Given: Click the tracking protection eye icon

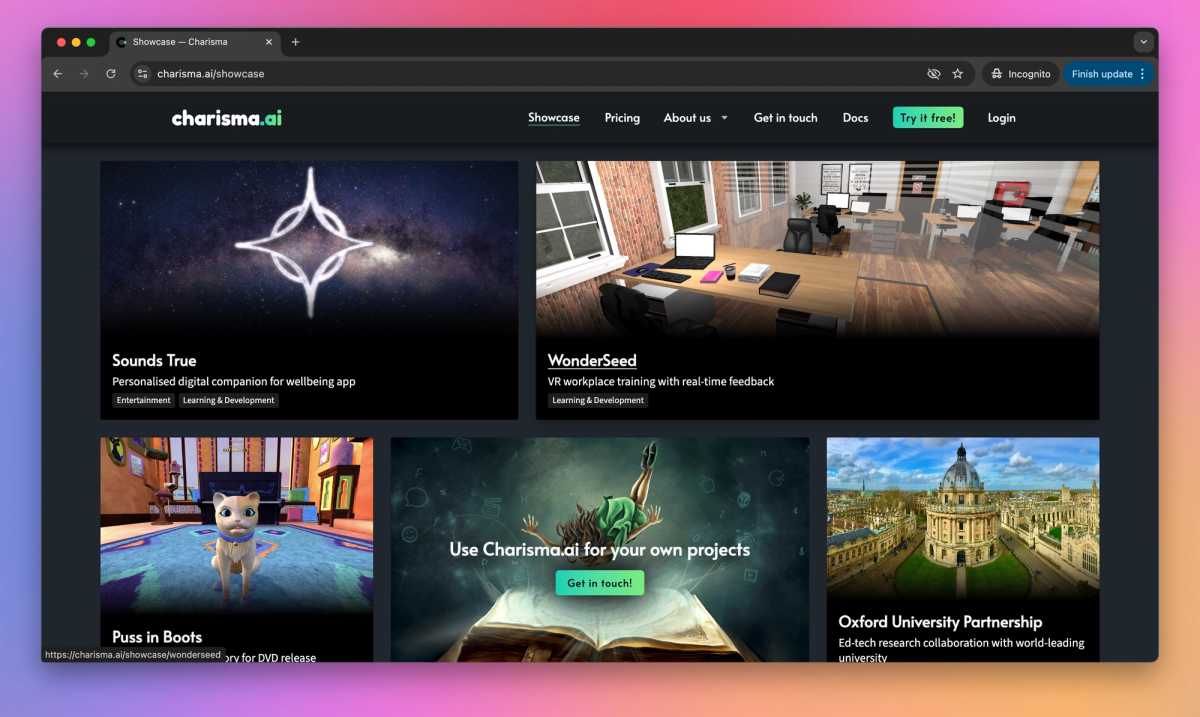Looking at the screenshot, I should [x=934, y=74].
